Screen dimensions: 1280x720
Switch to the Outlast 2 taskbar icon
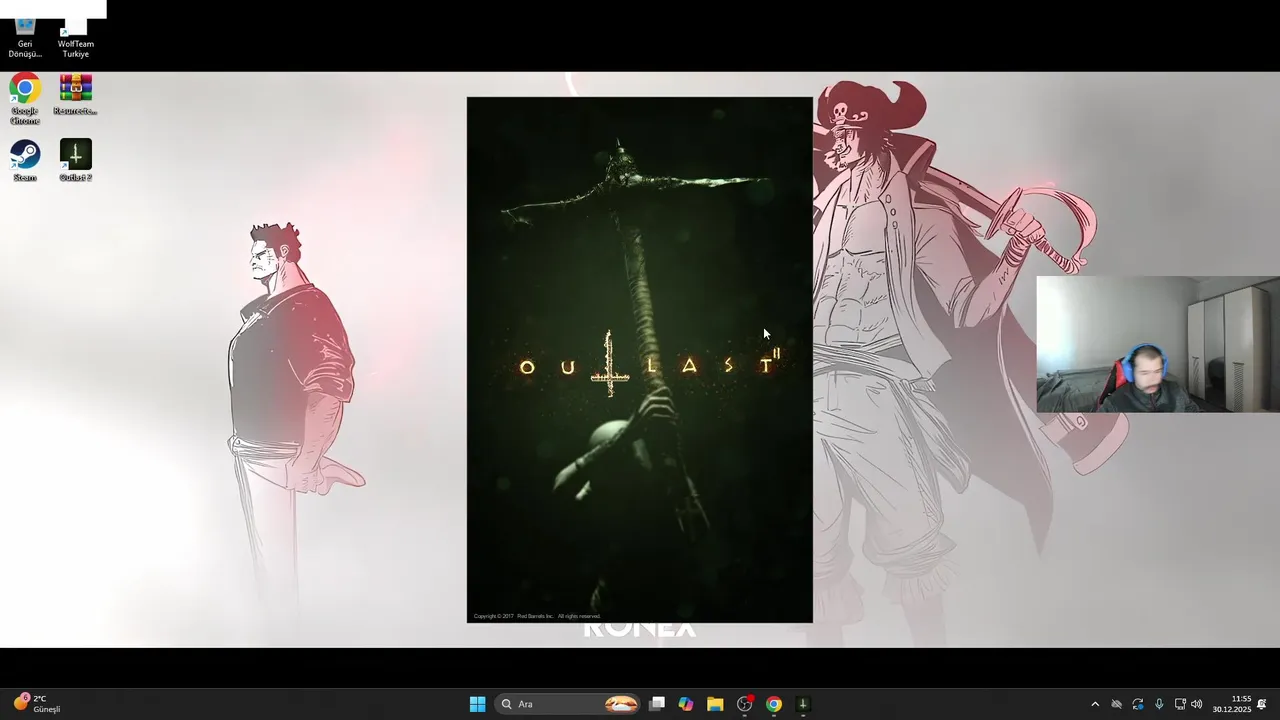[x=802, y=704]
